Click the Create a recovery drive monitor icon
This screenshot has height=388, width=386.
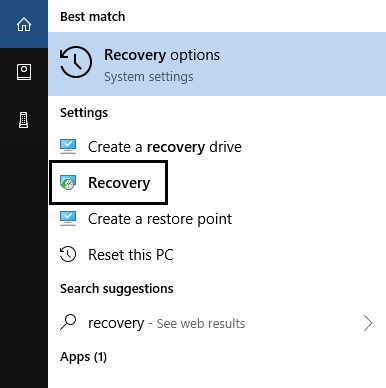click(x=68, y=147)
